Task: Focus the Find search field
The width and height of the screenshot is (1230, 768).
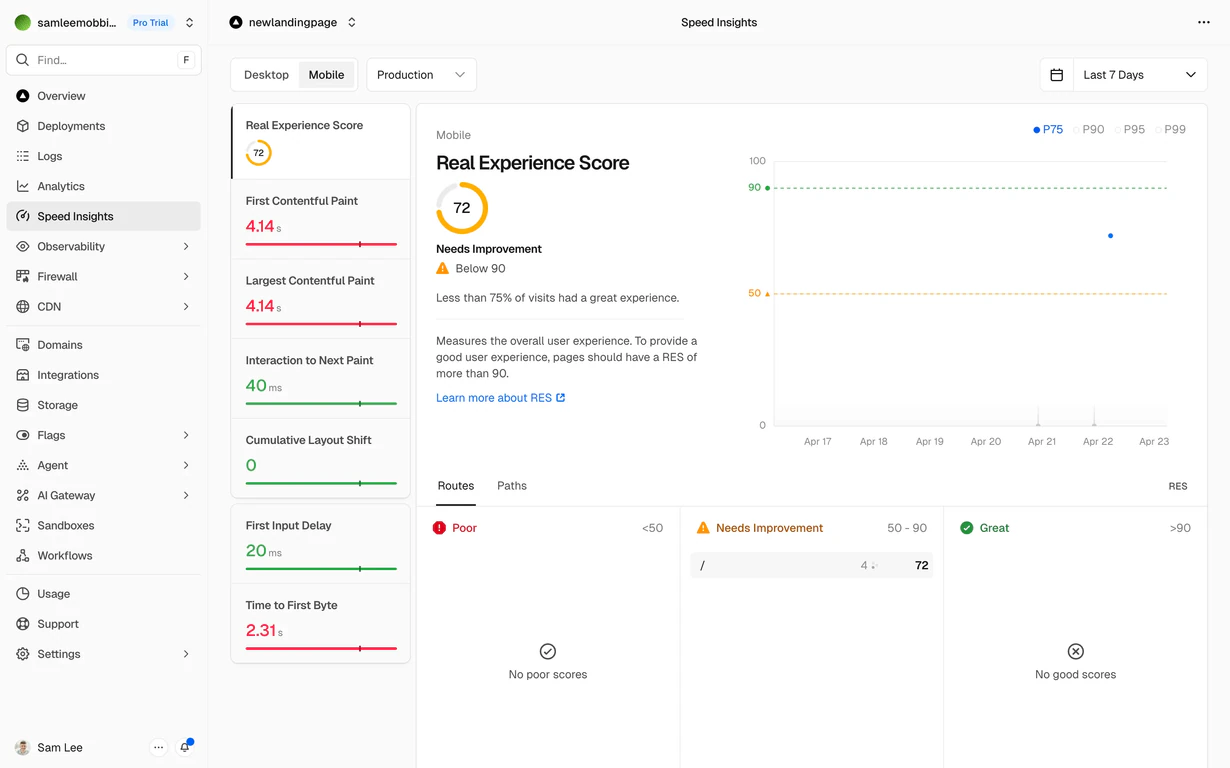Action: (104, 60)
